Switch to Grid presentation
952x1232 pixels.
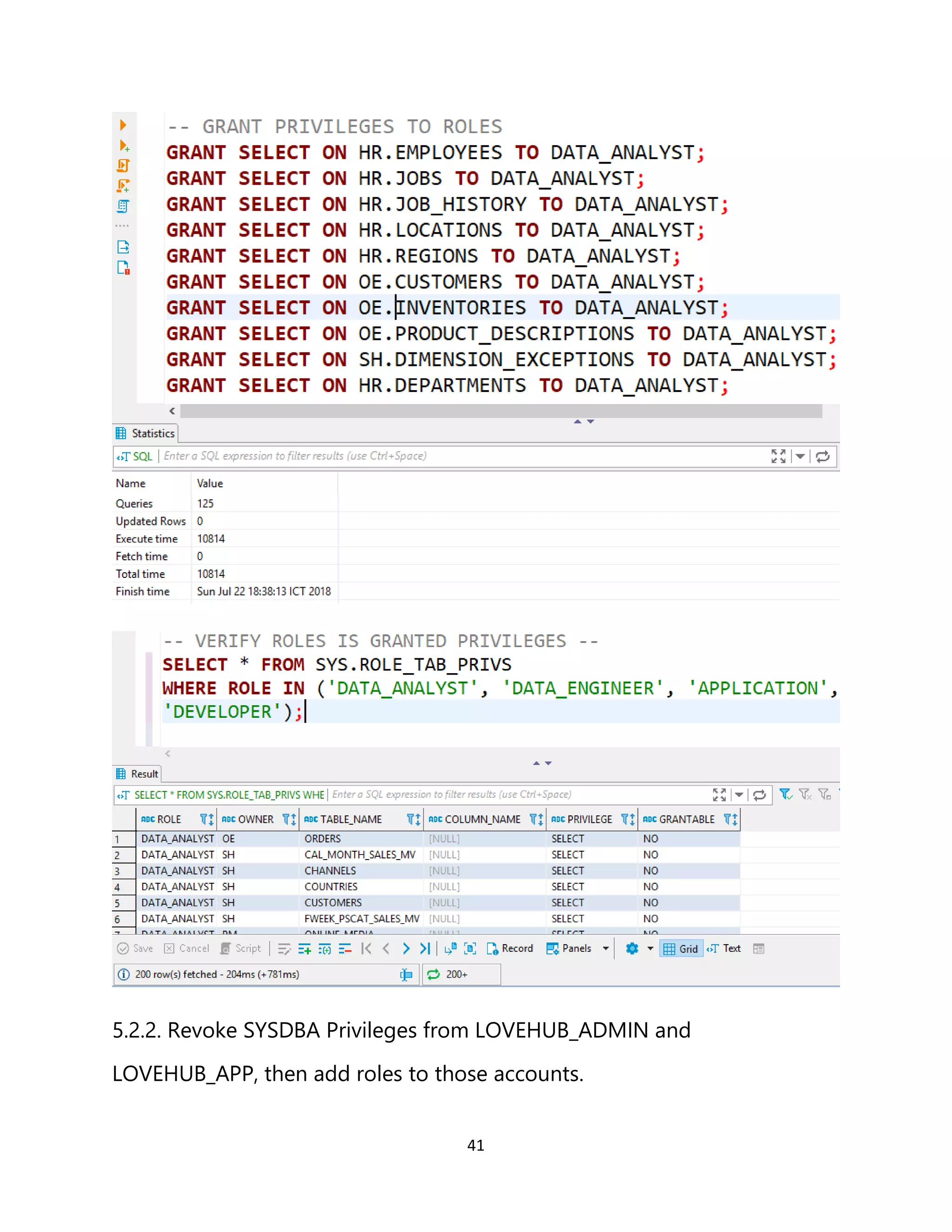click(681, 949)
